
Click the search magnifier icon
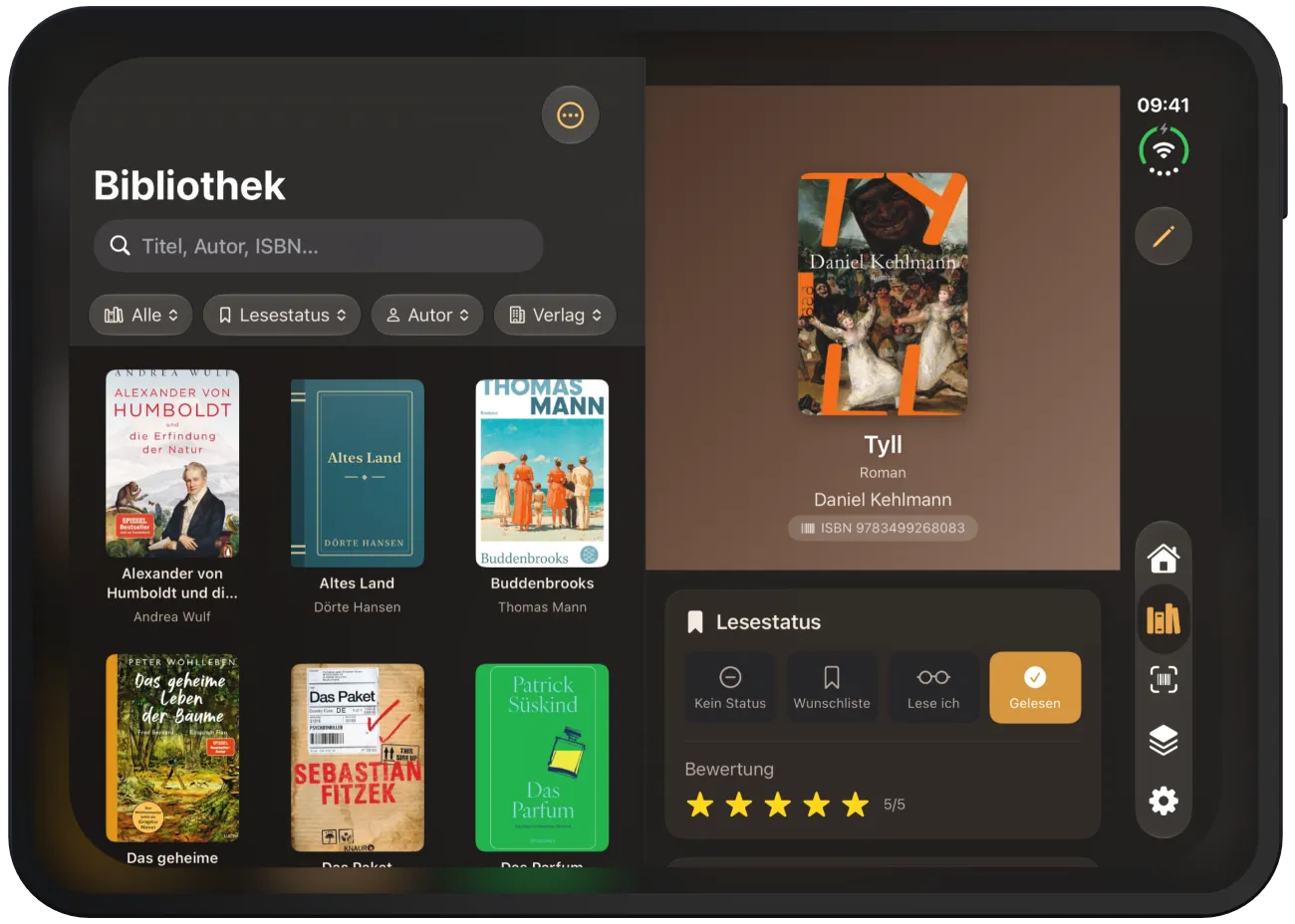pos(121,246)
